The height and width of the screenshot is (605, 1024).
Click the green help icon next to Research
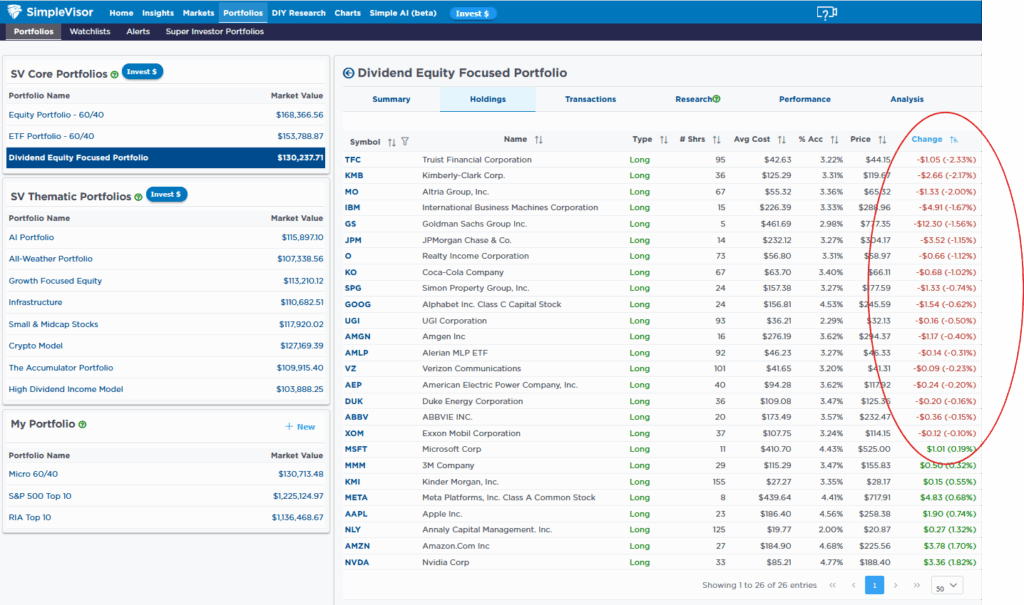coord(717,99)
